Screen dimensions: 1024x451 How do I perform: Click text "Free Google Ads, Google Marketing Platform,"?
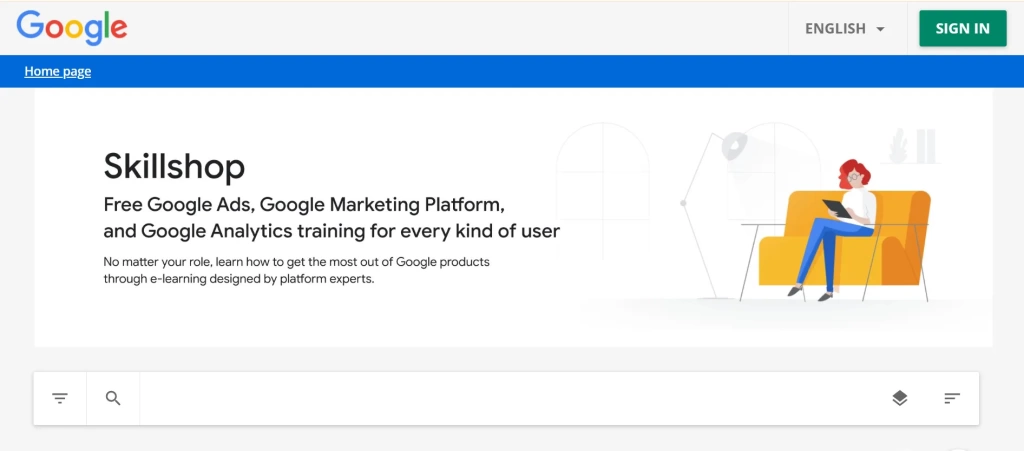point(304,205)
